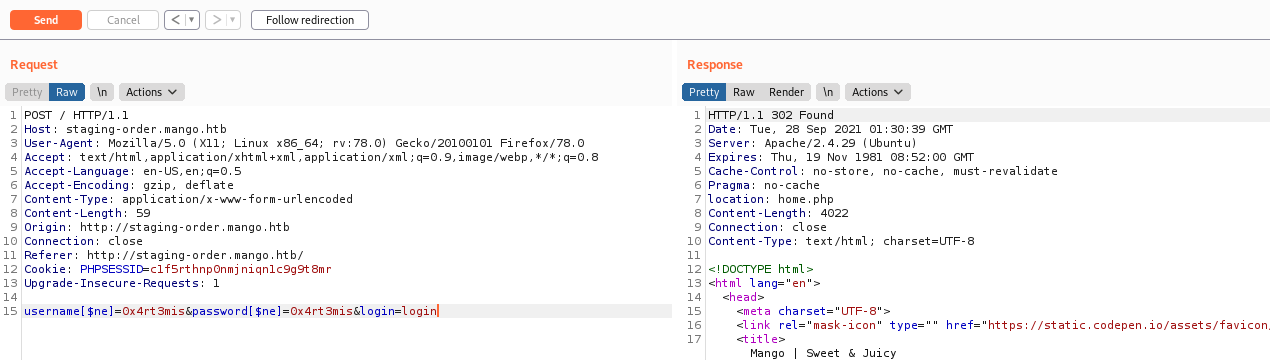Click the 'Origin: http://staging-order.mango.htb' header
The image size is (1270, 360).
click(x=156, y=227)
